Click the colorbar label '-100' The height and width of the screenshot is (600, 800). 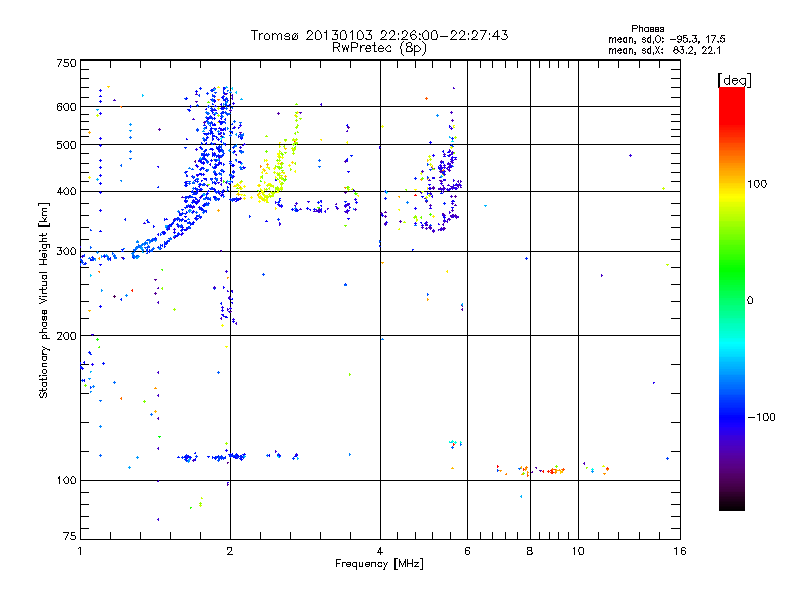761,417
